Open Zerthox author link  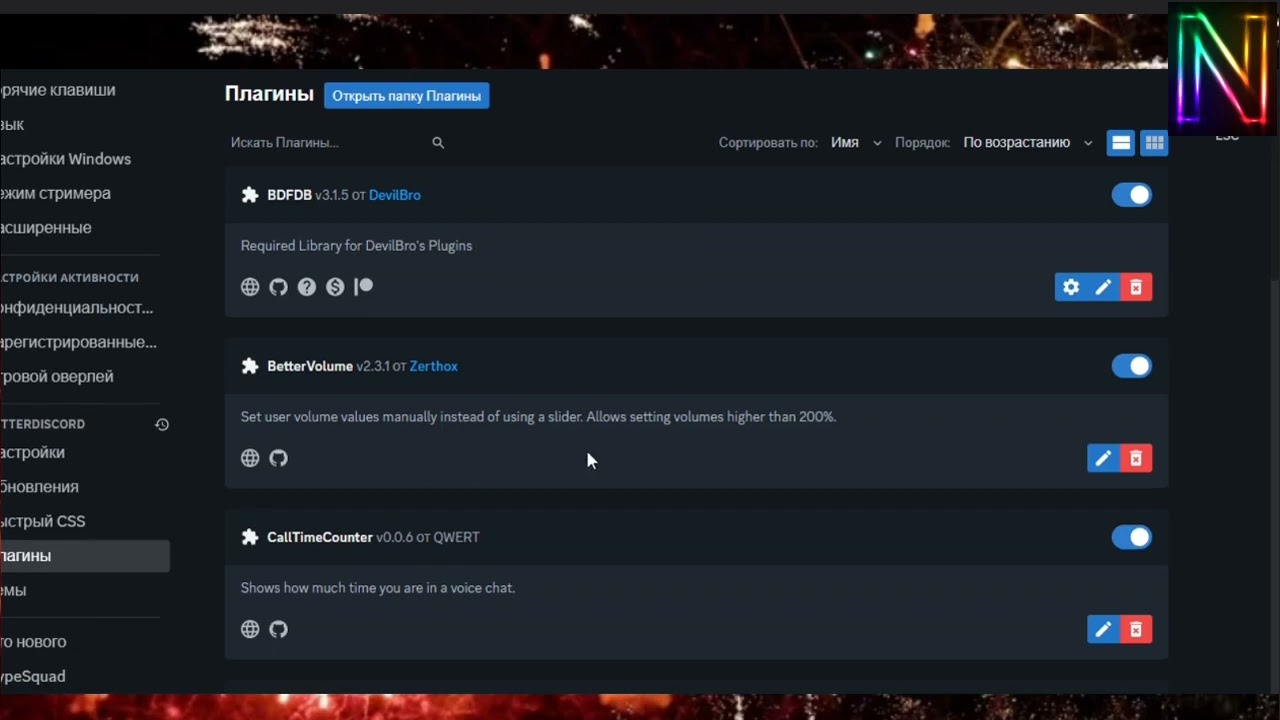pyautogui.click(x=434, y=366)
